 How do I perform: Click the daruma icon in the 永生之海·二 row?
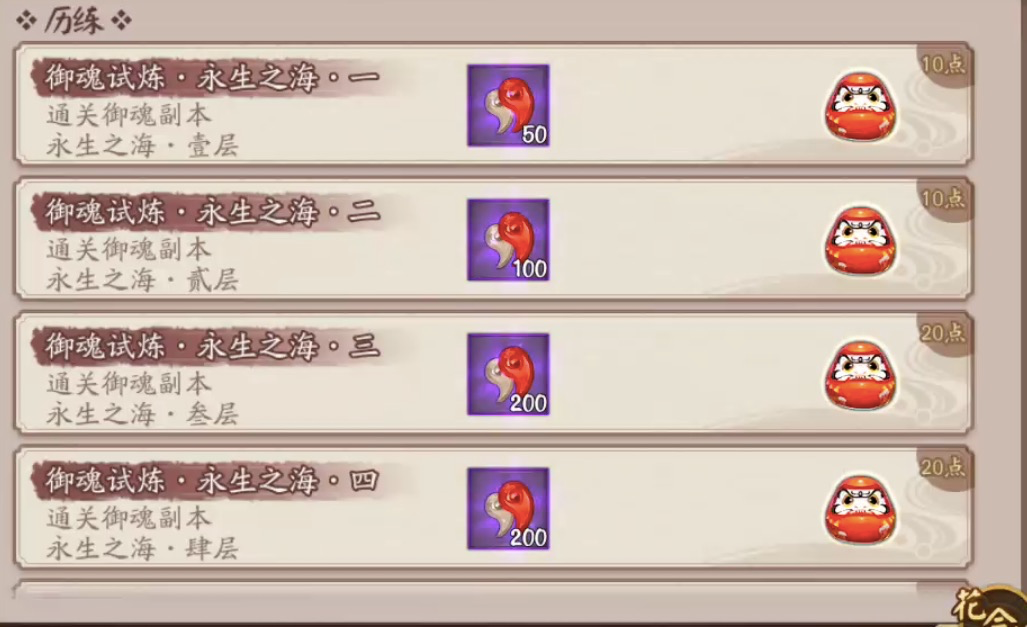[861, 241]
